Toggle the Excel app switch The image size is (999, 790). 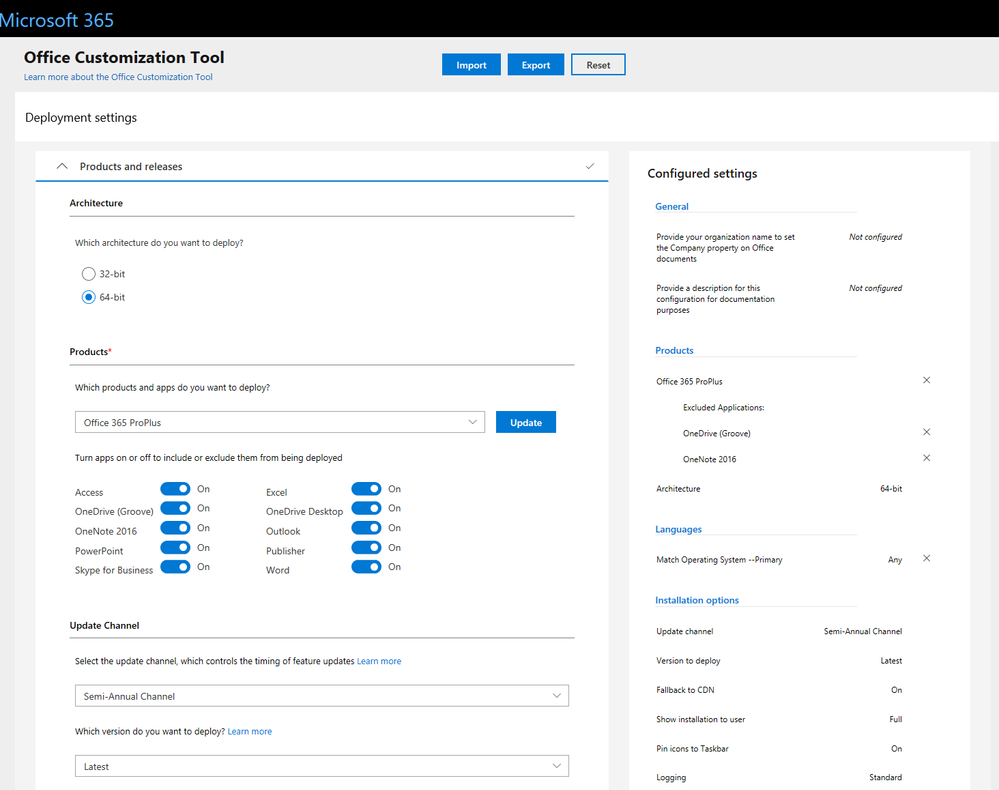click(366, 489)
